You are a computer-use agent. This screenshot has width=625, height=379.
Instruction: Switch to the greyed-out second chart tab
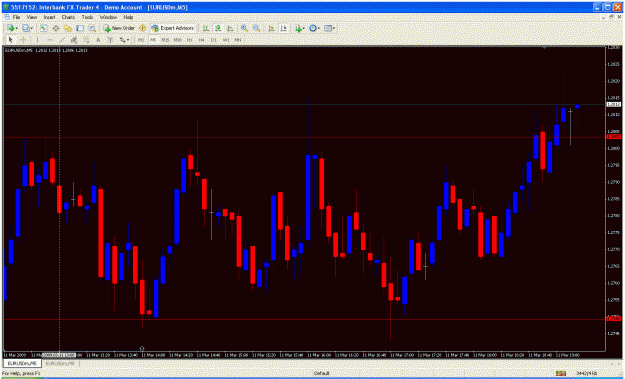tap(60, 363)
